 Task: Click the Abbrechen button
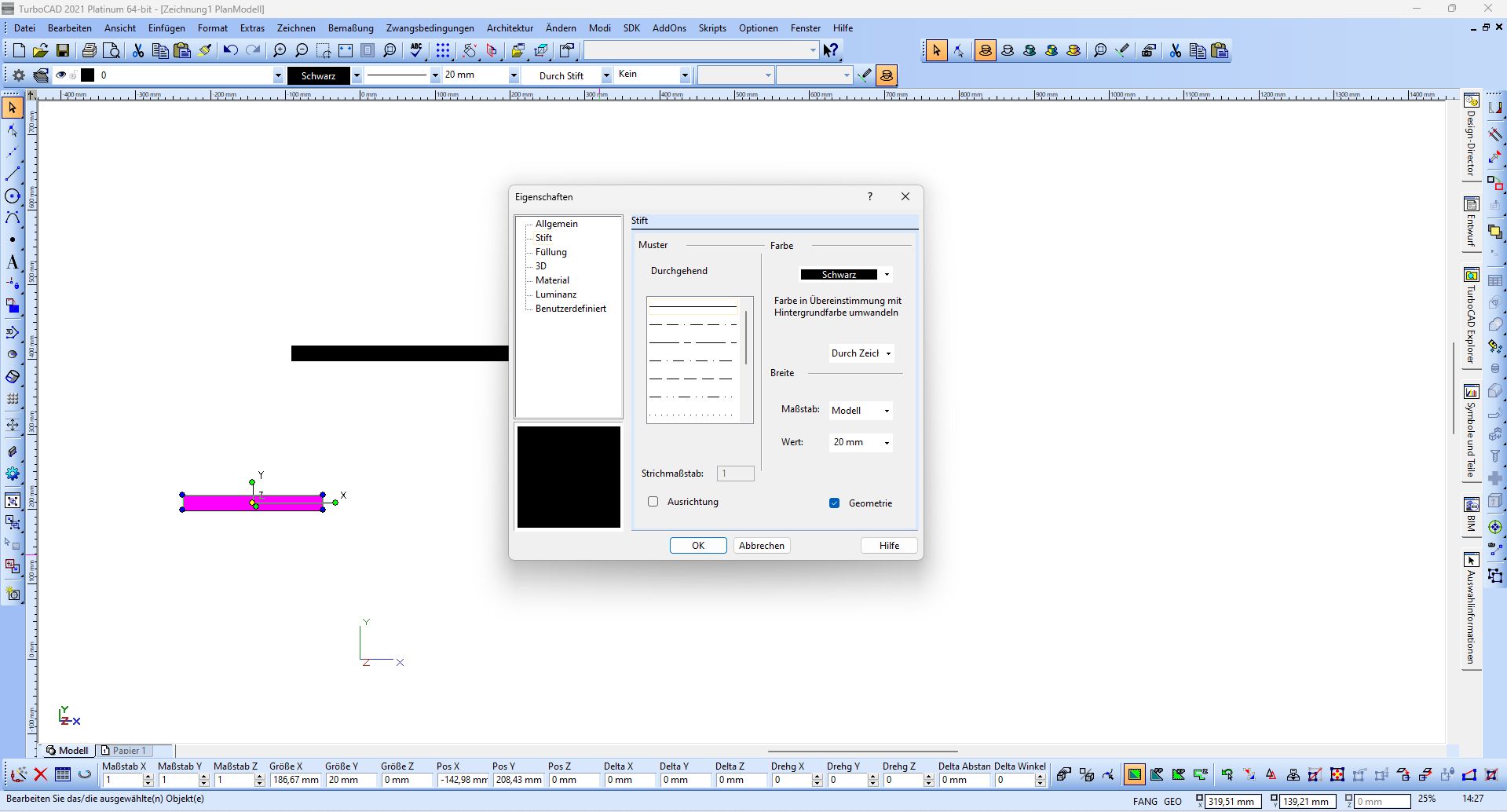(x=761, y=546)
